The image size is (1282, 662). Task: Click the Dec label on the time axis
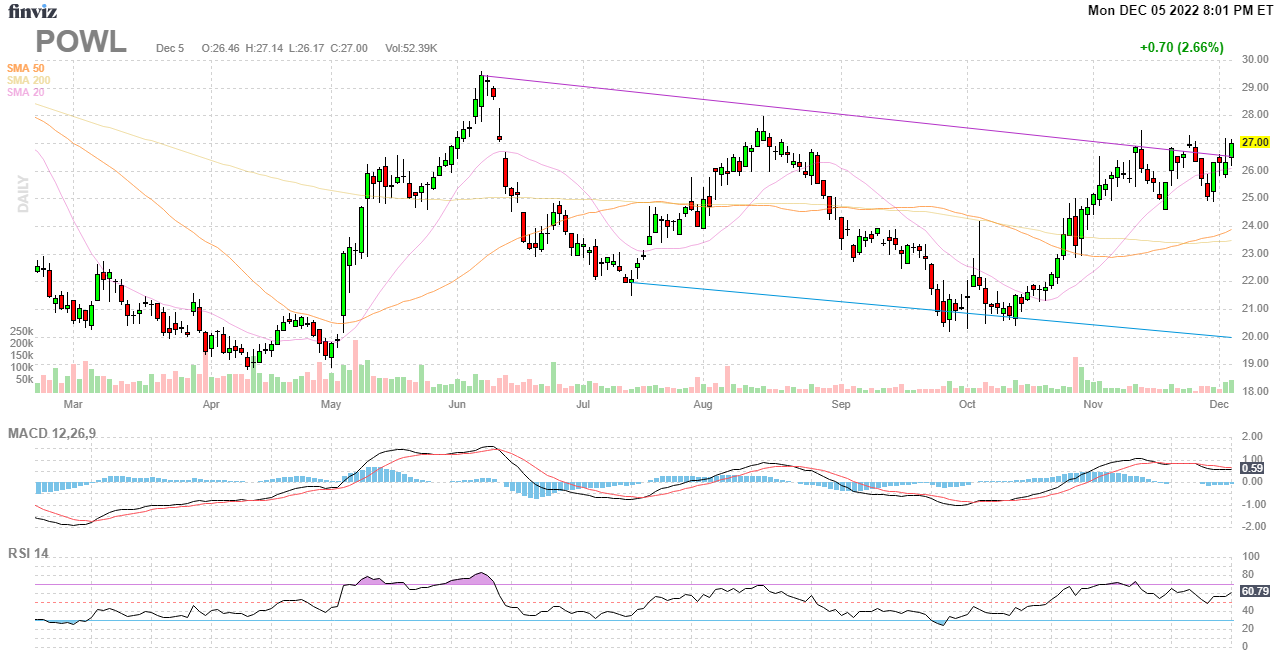(x=1218, y=405)
